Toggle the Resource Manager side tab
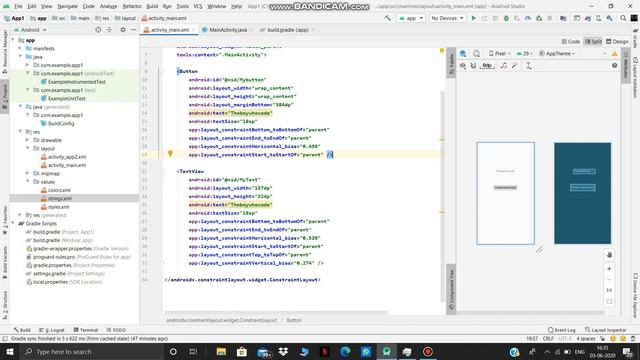The height and width of the screenshot is (360, 640). click(4, 52)
